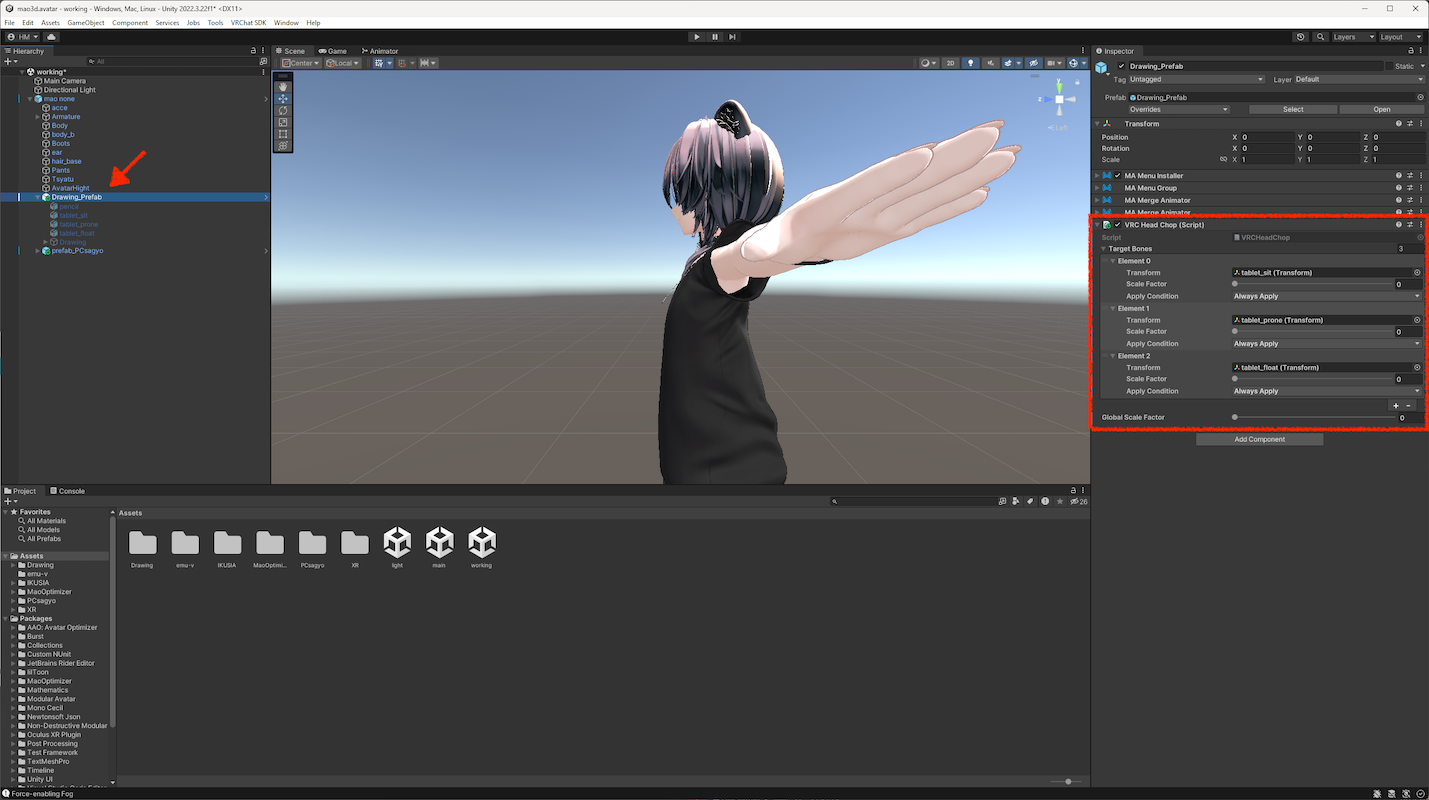Screen dimensions: 1429x800
Task: Click the Inspector lock icon
Action: click(1410, 51)
